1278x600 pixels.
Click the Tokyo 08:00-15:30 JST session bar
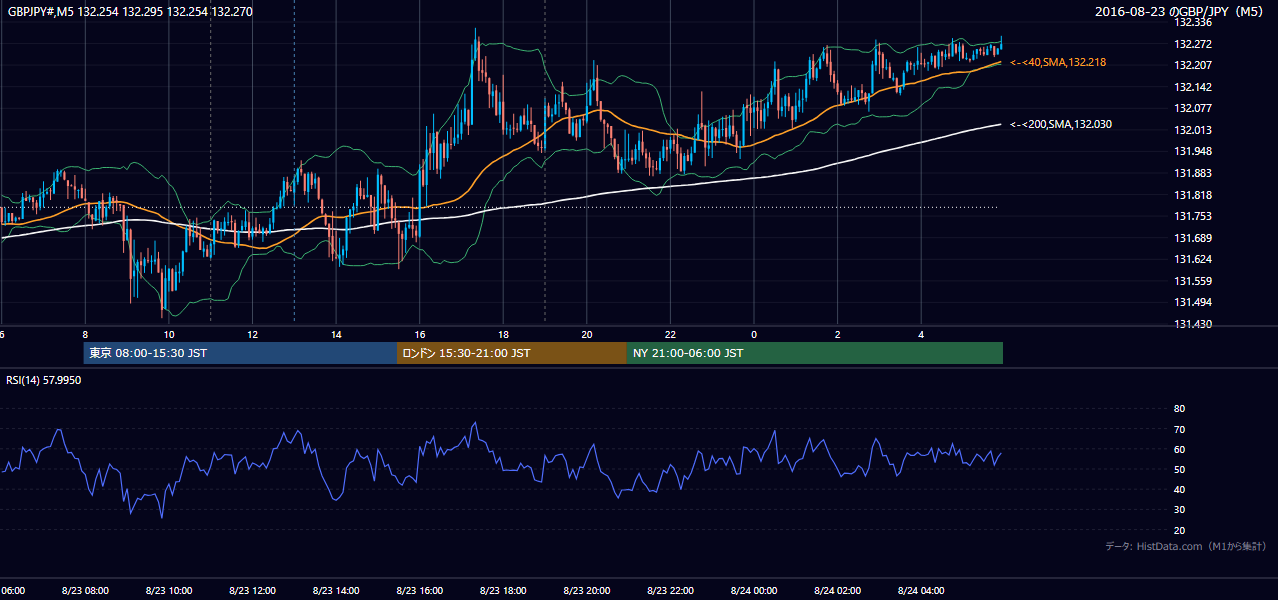[240, 353]
